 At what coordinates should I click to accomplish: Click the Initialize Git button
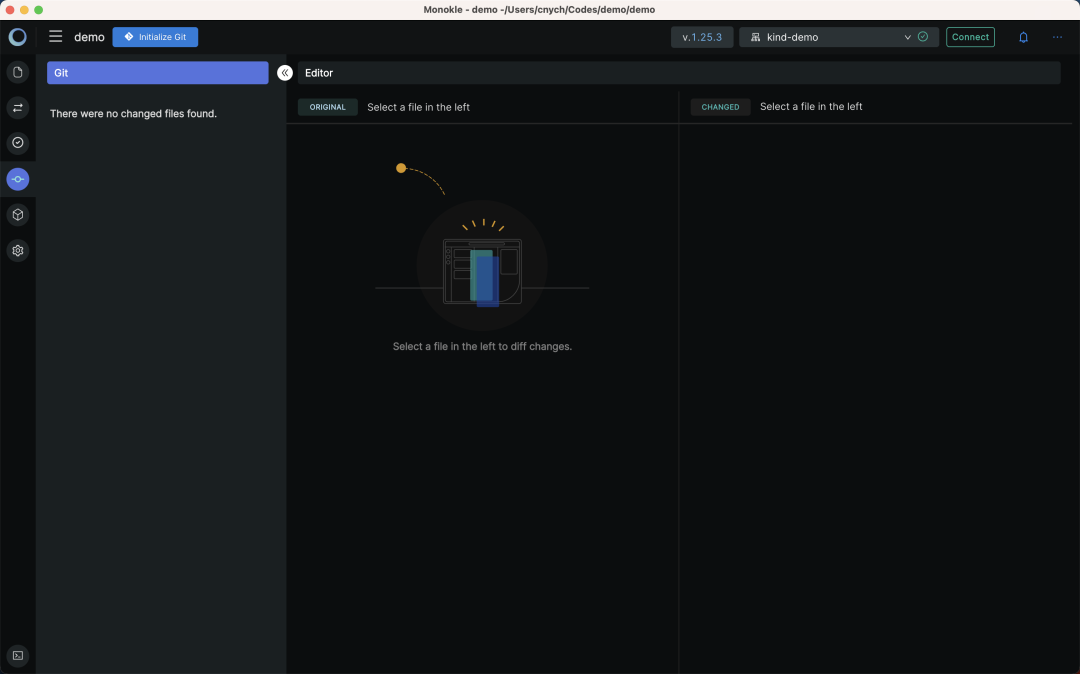tap(155, 37)
